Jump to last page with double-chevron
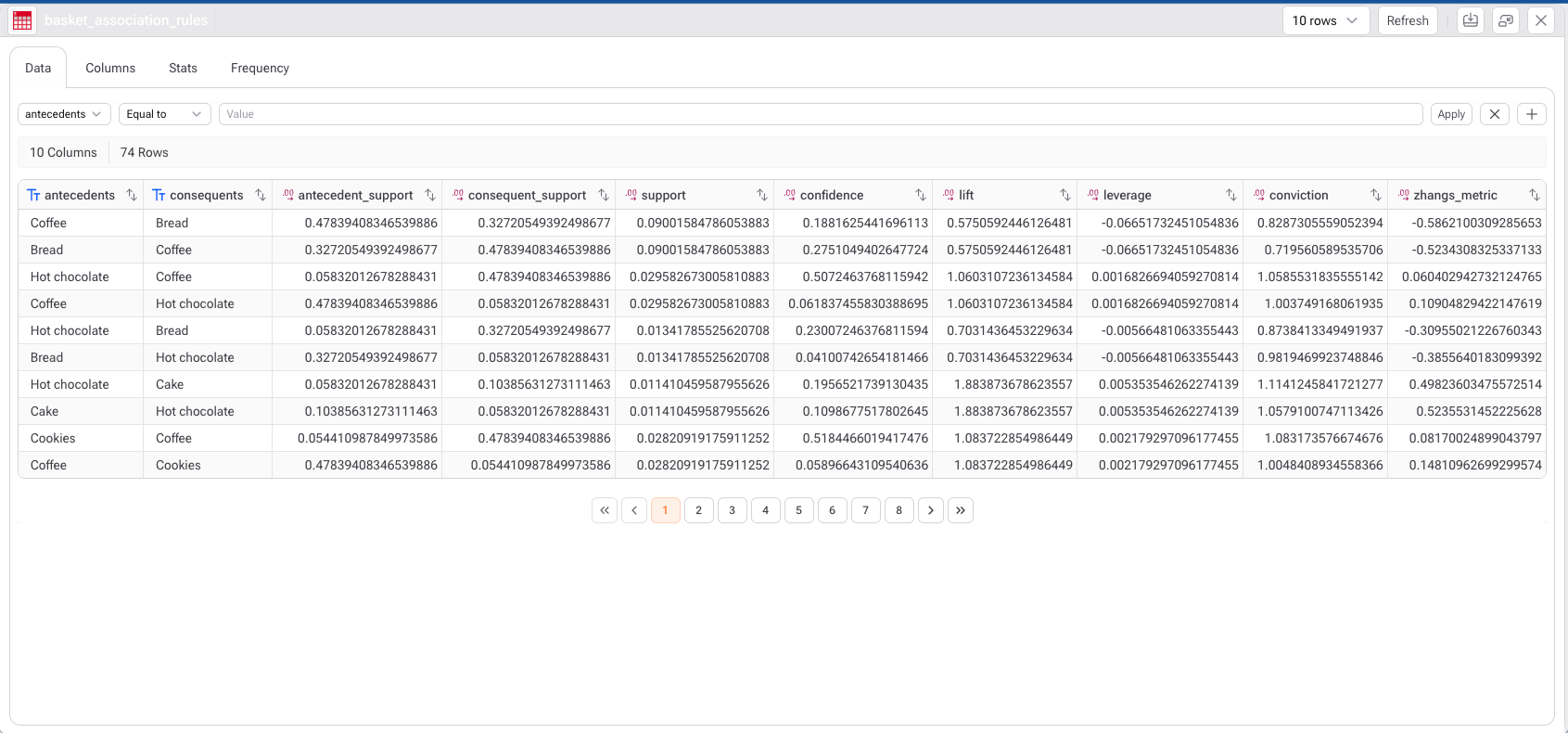Screen dimensions: 1568x733 tap(961, 510)
